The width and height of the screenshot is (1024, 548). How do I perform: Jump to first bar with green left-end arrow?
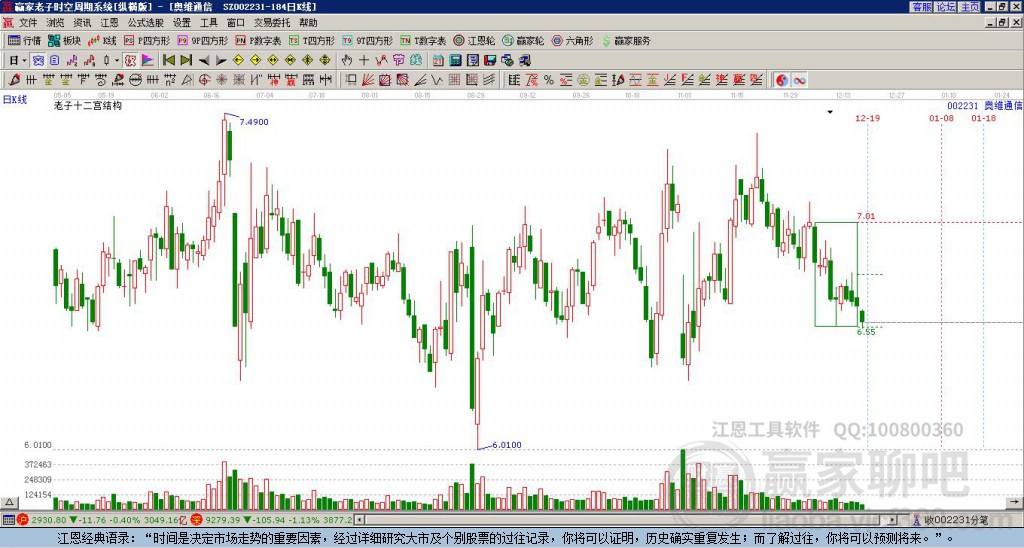168,61
